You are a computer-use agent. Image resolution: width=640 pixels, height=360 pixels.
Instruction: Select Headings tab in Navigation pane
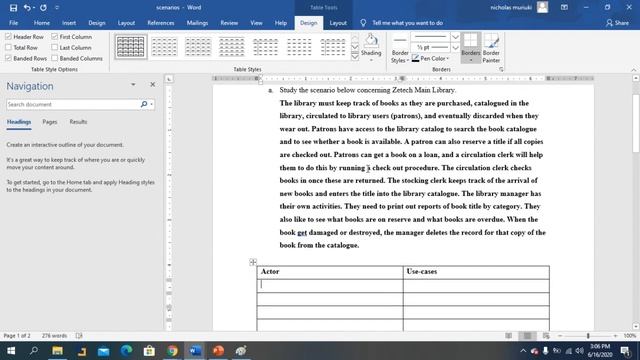point(19,122)
